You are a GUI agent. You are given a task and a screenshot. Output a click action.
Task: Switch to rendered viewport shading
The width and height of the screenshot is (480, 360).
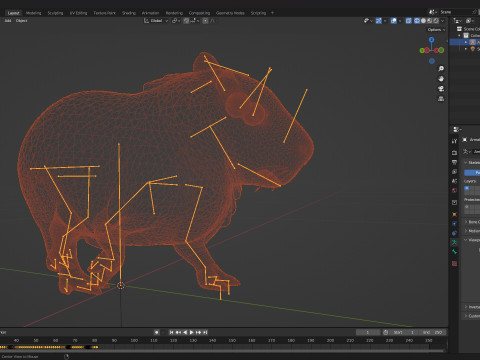(x=436, y=21)
